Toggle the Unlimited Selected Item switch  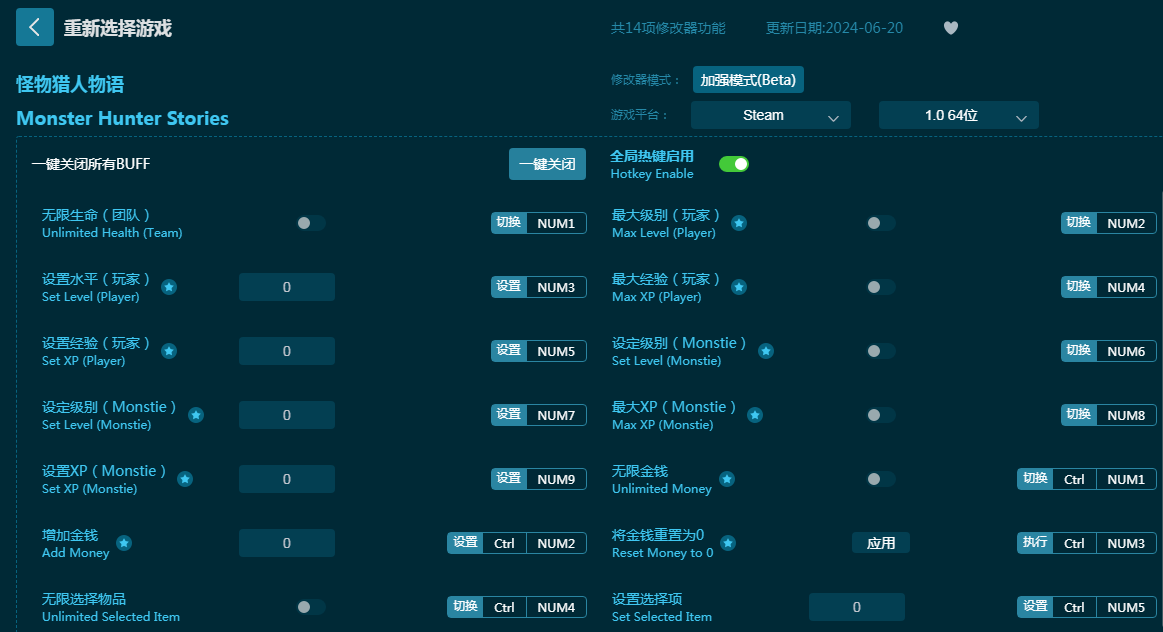[311, 607]
